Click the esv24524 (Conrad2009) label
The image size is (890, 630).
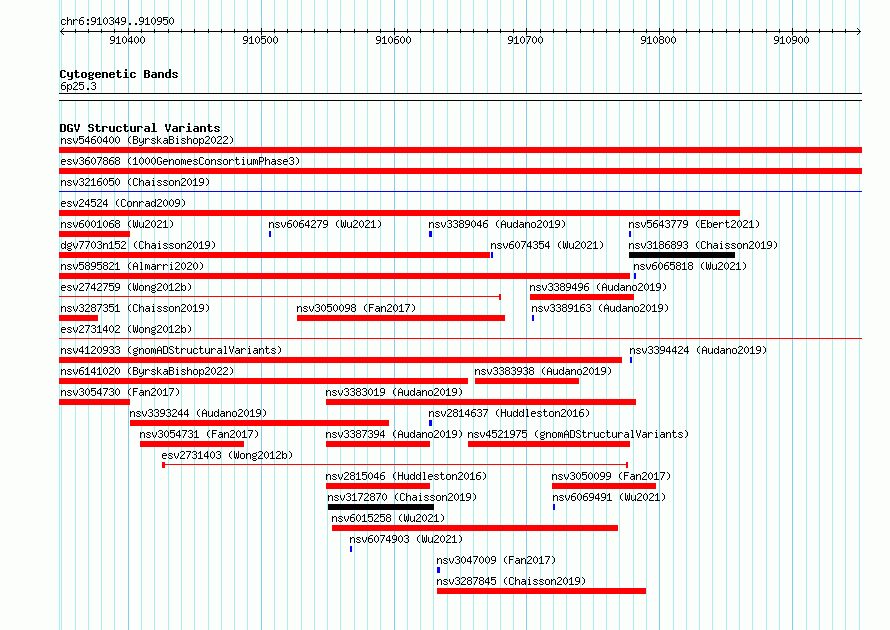click(123, 203)
